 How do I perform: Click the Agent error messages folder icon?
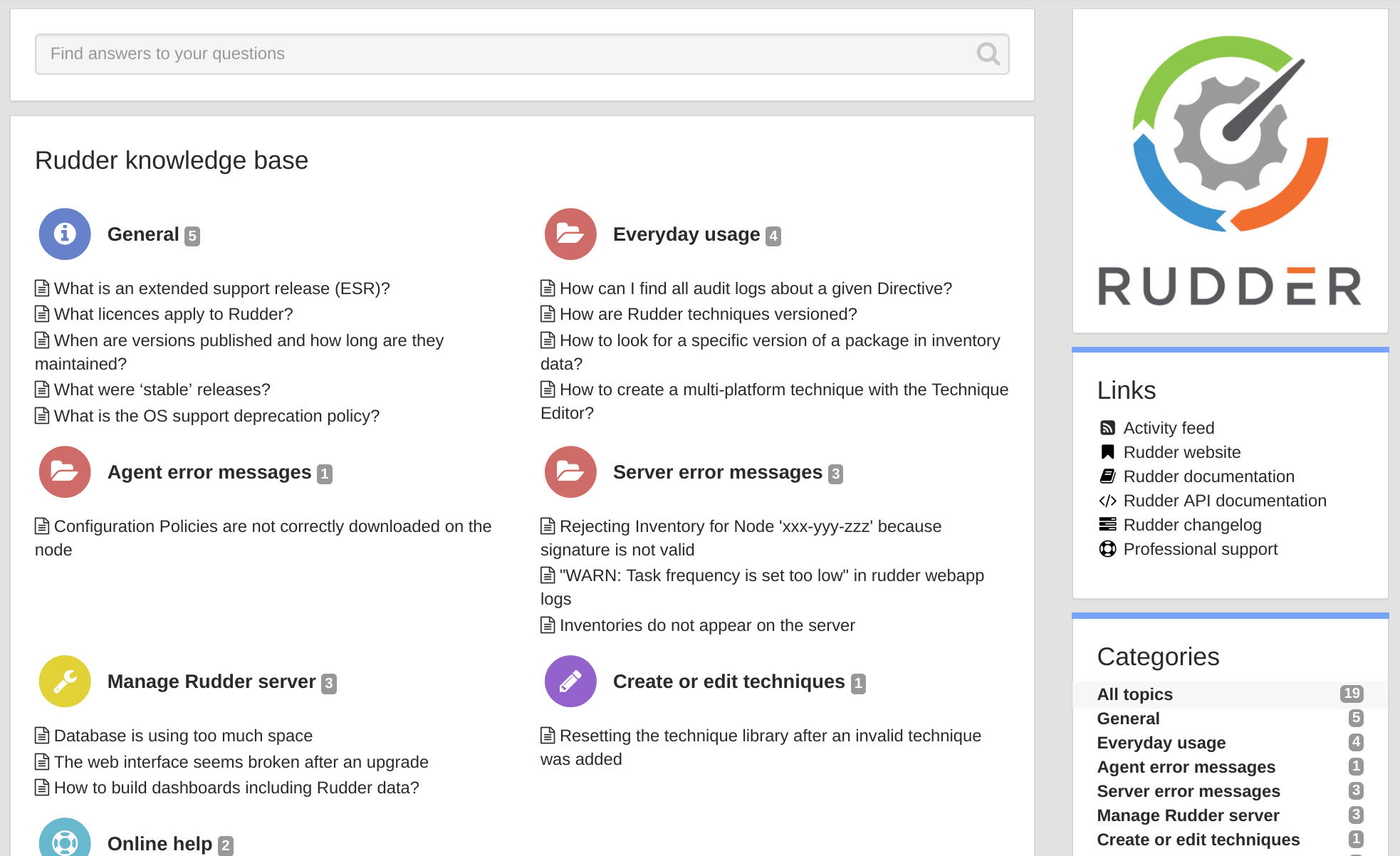65,471
